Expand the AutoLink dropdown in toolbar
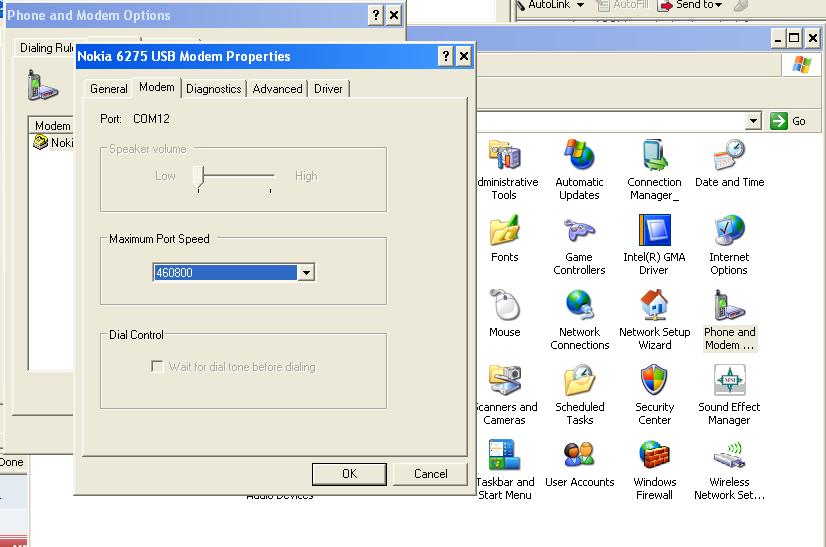 pyautogui.click(x=580, y=5)
